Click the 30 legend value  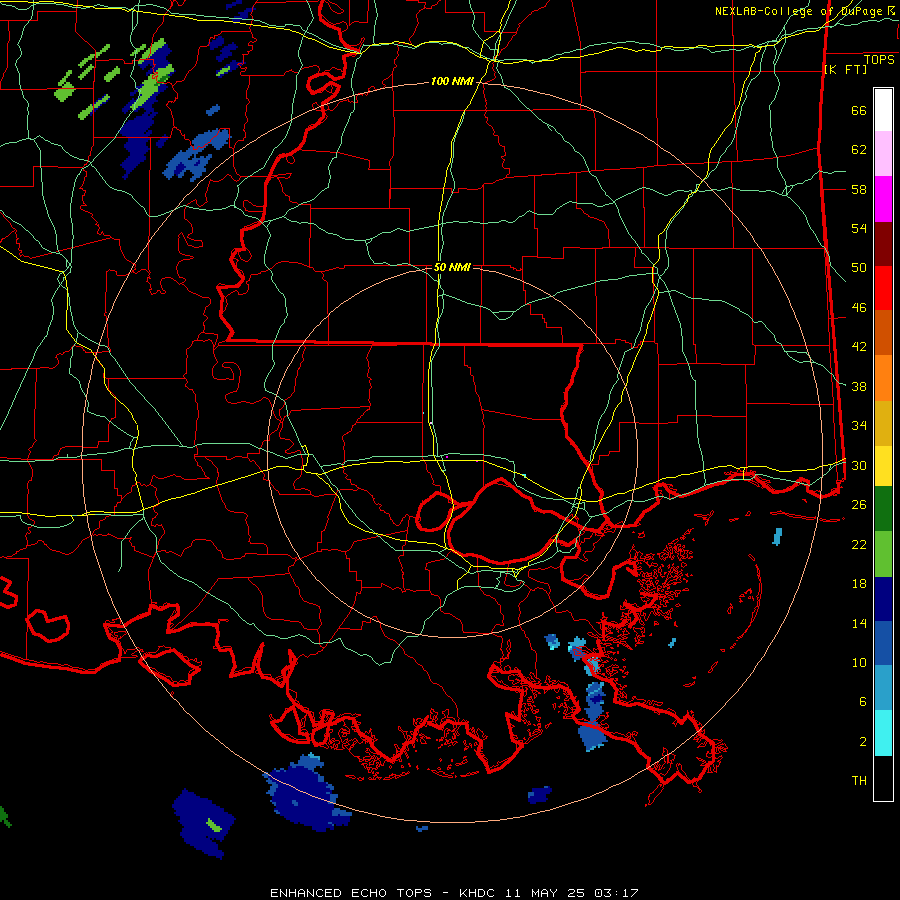859,465
